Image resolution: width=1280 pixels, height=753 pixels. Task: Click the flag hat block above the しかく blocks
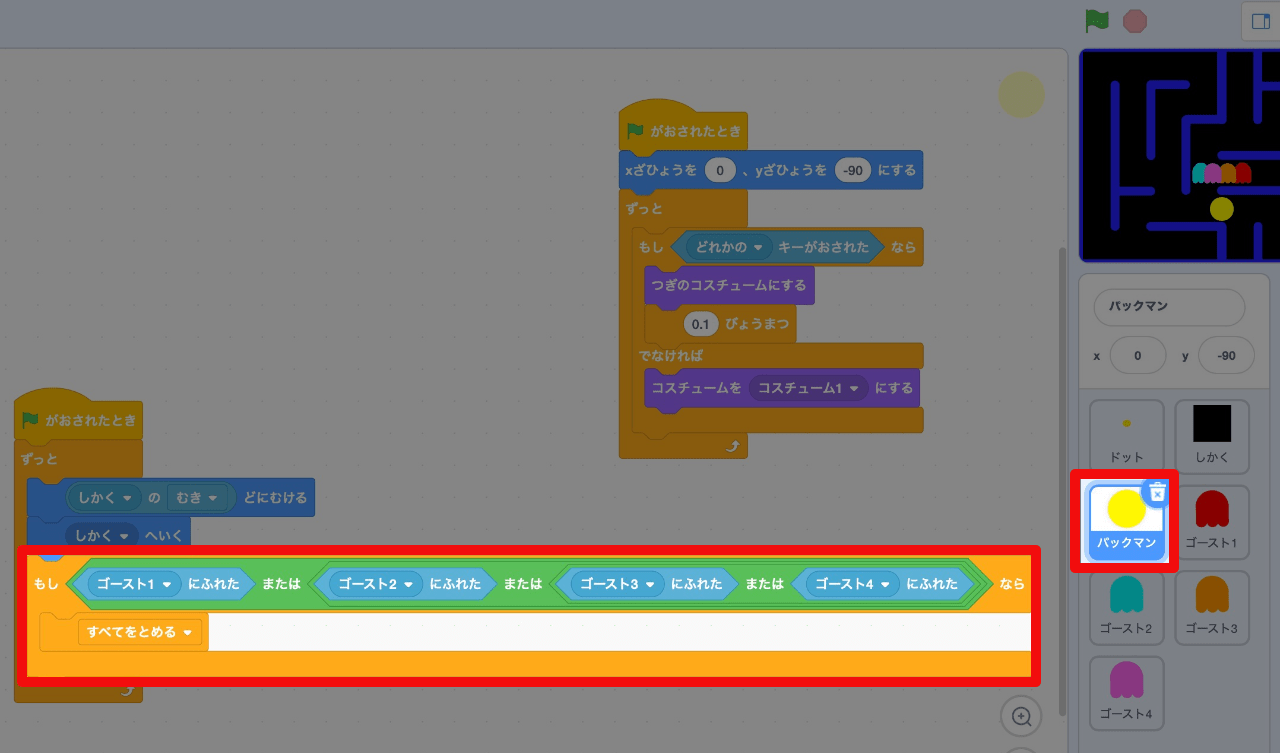[78, 418]
